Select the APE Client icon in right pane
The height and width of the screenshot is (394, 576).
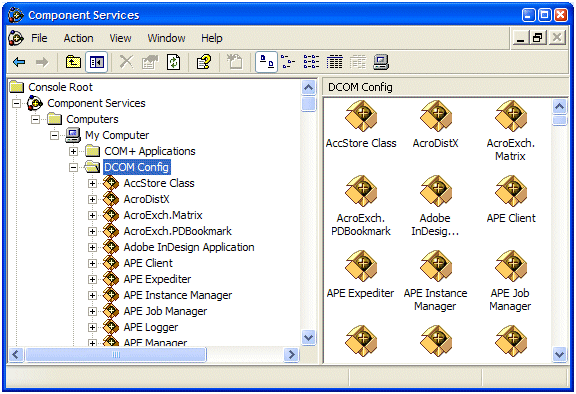pyautogui.click(x=511, y=199)
